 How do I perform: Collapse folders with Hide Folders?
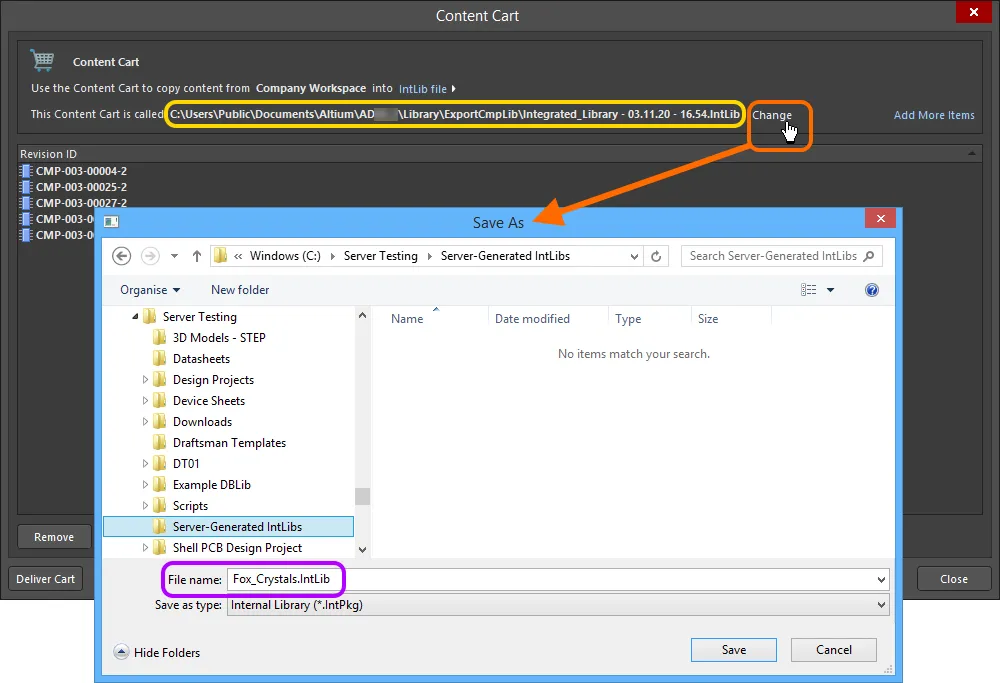[157, 652]
